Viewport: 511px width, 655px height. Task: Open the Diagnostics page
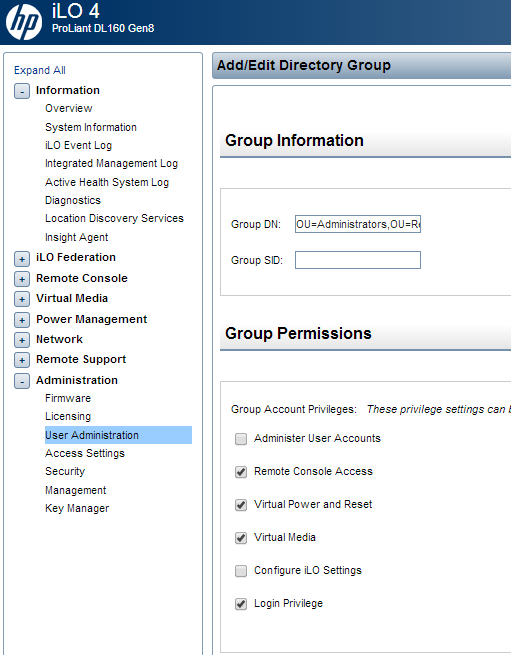point(73,200)
